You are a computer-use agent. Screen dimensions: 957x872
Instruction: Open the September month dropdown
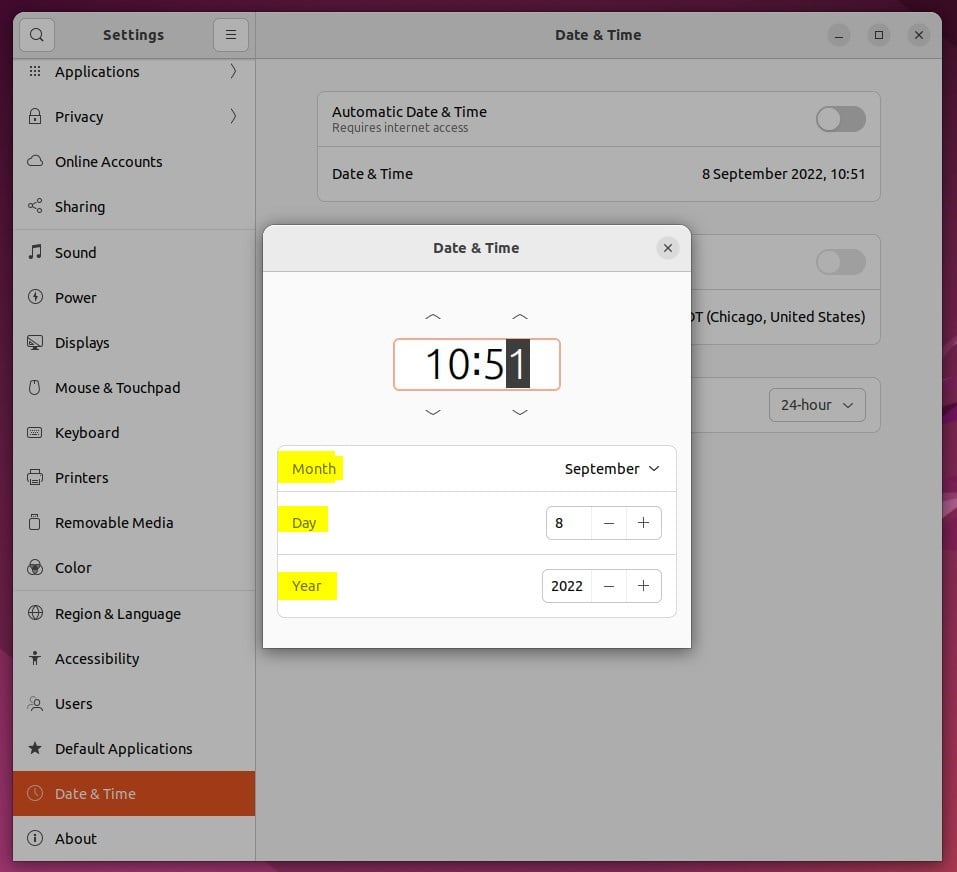coord(610,468)
